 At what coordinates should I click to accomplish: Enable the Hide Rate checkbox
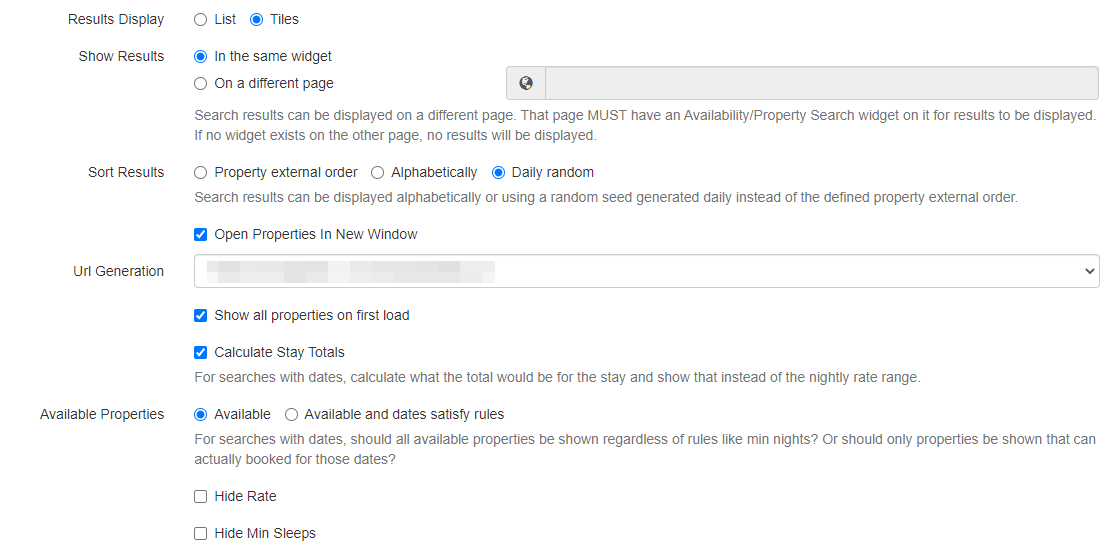200,497
